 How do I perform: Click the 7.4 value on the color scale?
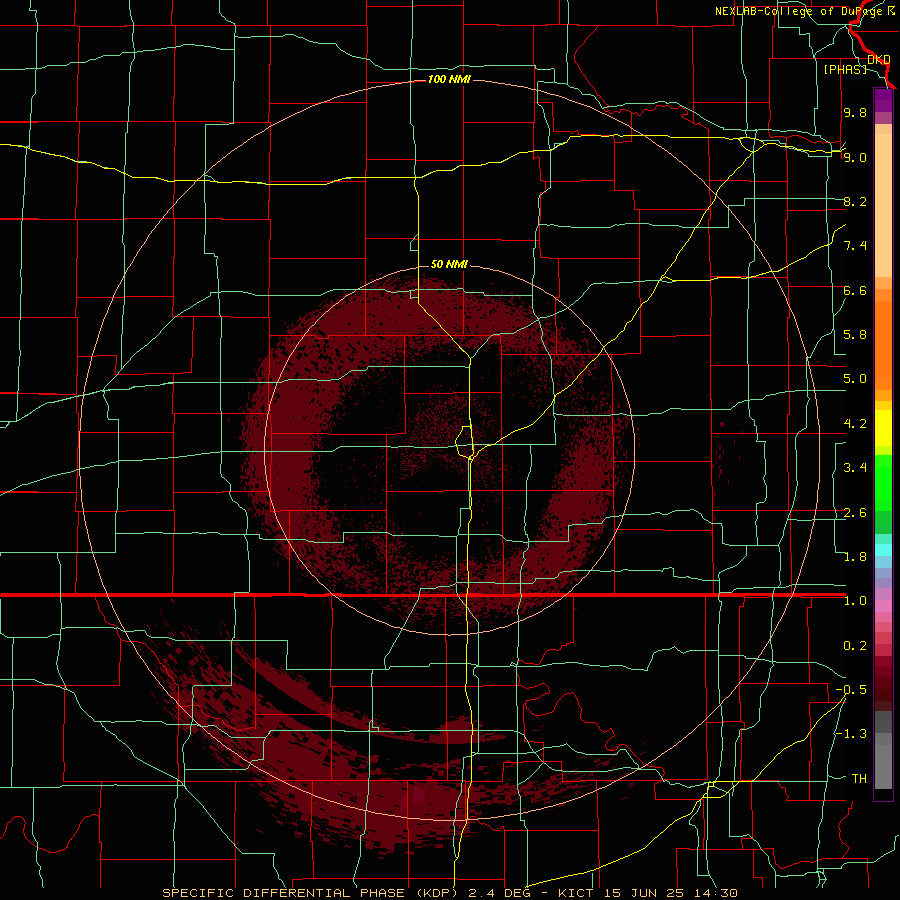coord(855,246)
